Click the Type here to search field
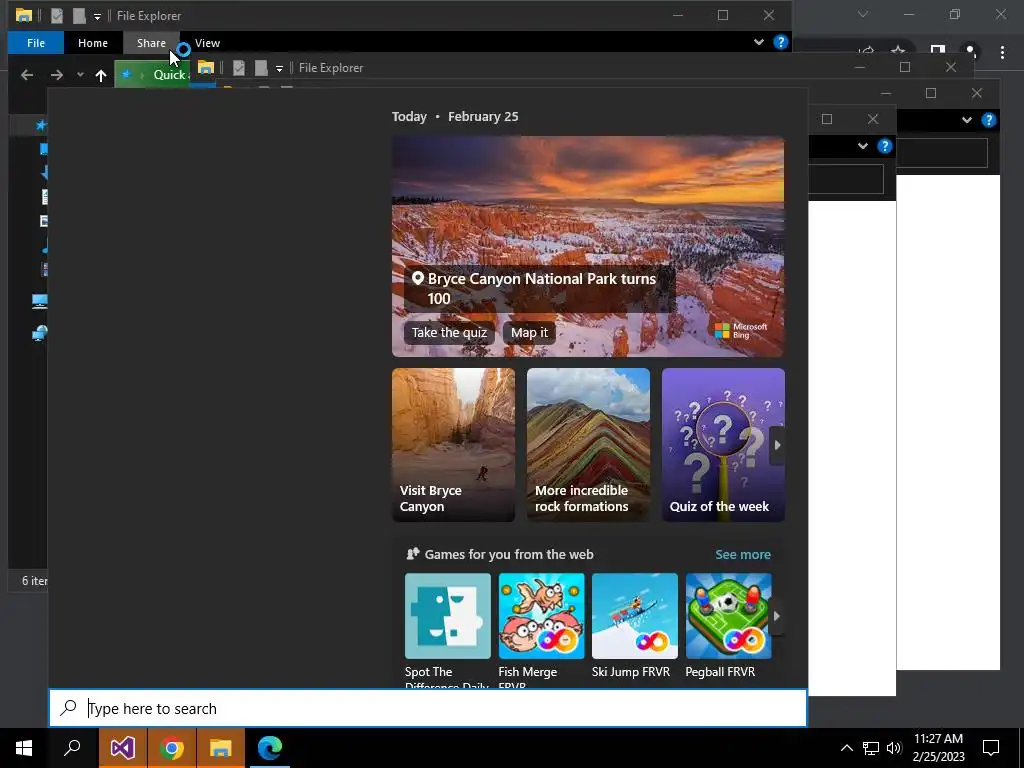Viewport: 1024px width, 768px height. pos(428,708)
